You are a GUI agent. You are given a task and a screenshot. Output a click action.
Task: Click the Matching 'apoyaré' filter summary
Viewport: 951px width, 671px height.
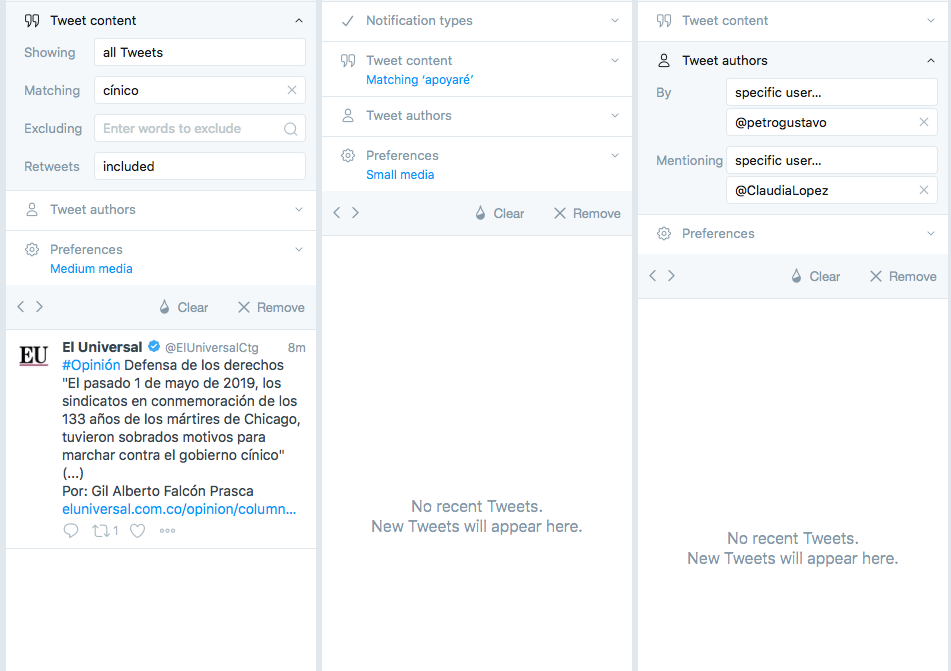coord(420,80)
